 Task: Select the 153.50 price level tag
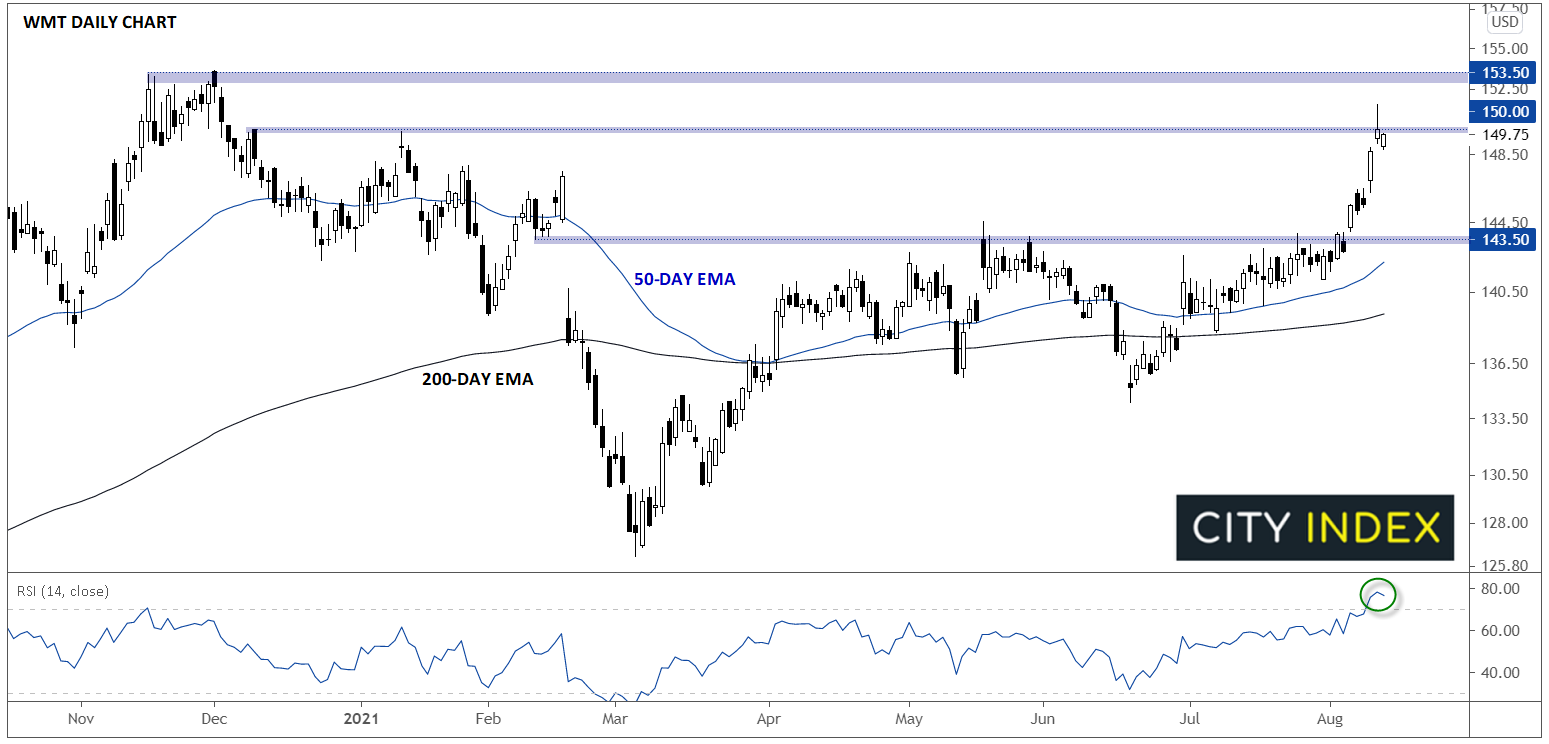[x=1507, y=73]
